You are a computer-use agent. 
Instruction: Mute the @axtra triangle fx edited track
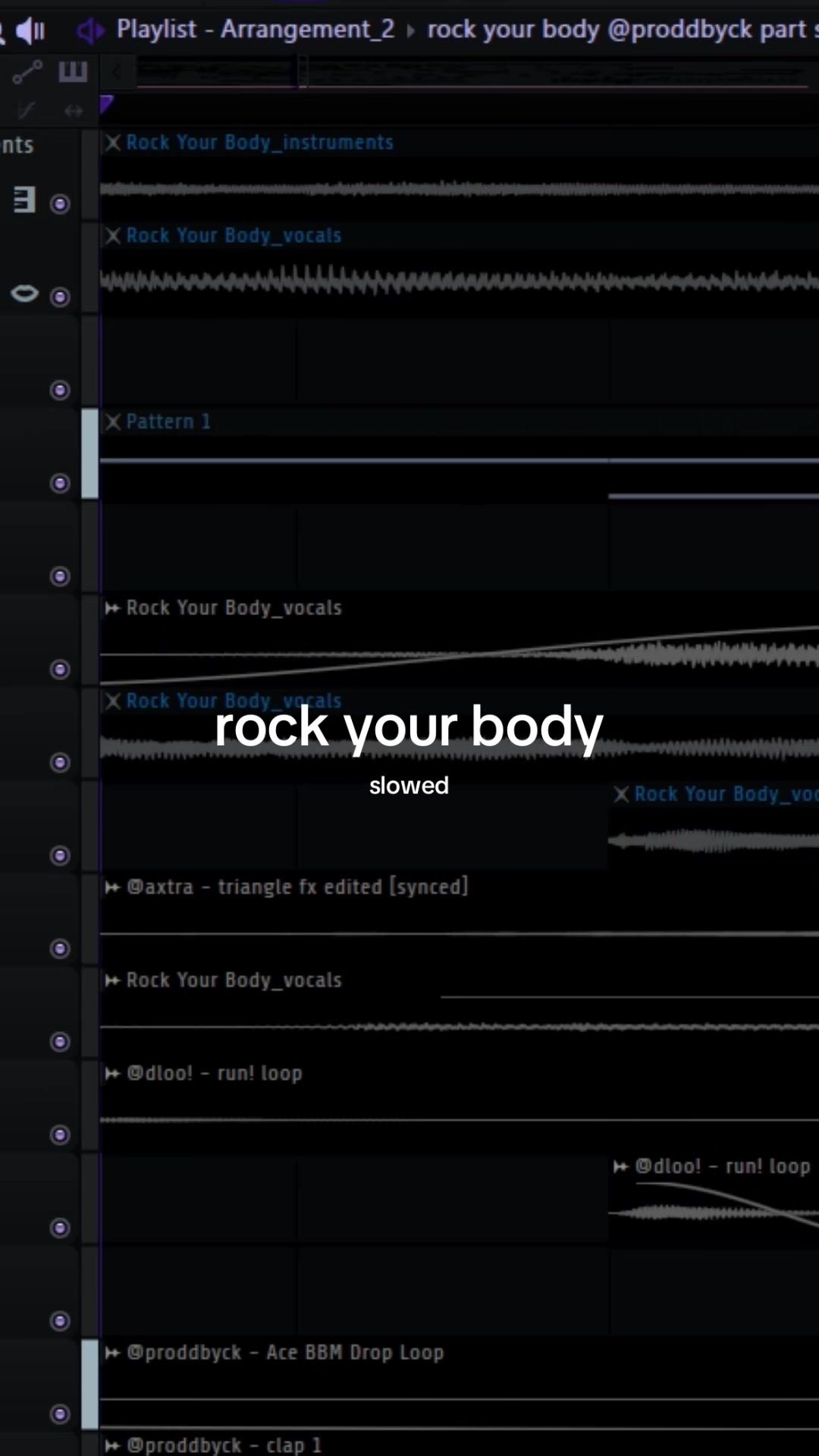60,949
